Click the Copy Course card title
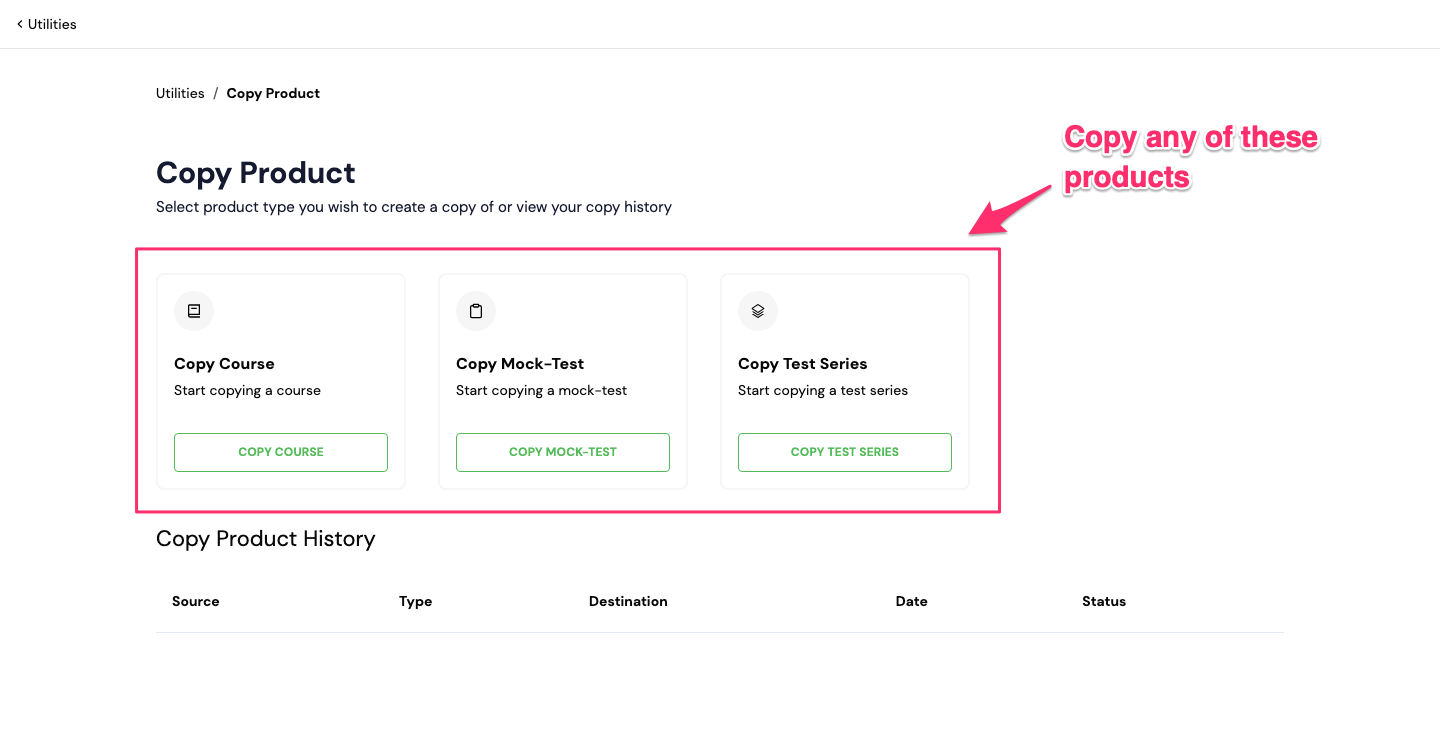The width and height of the screenshot is (1440, 746). (x=224, y=364)
